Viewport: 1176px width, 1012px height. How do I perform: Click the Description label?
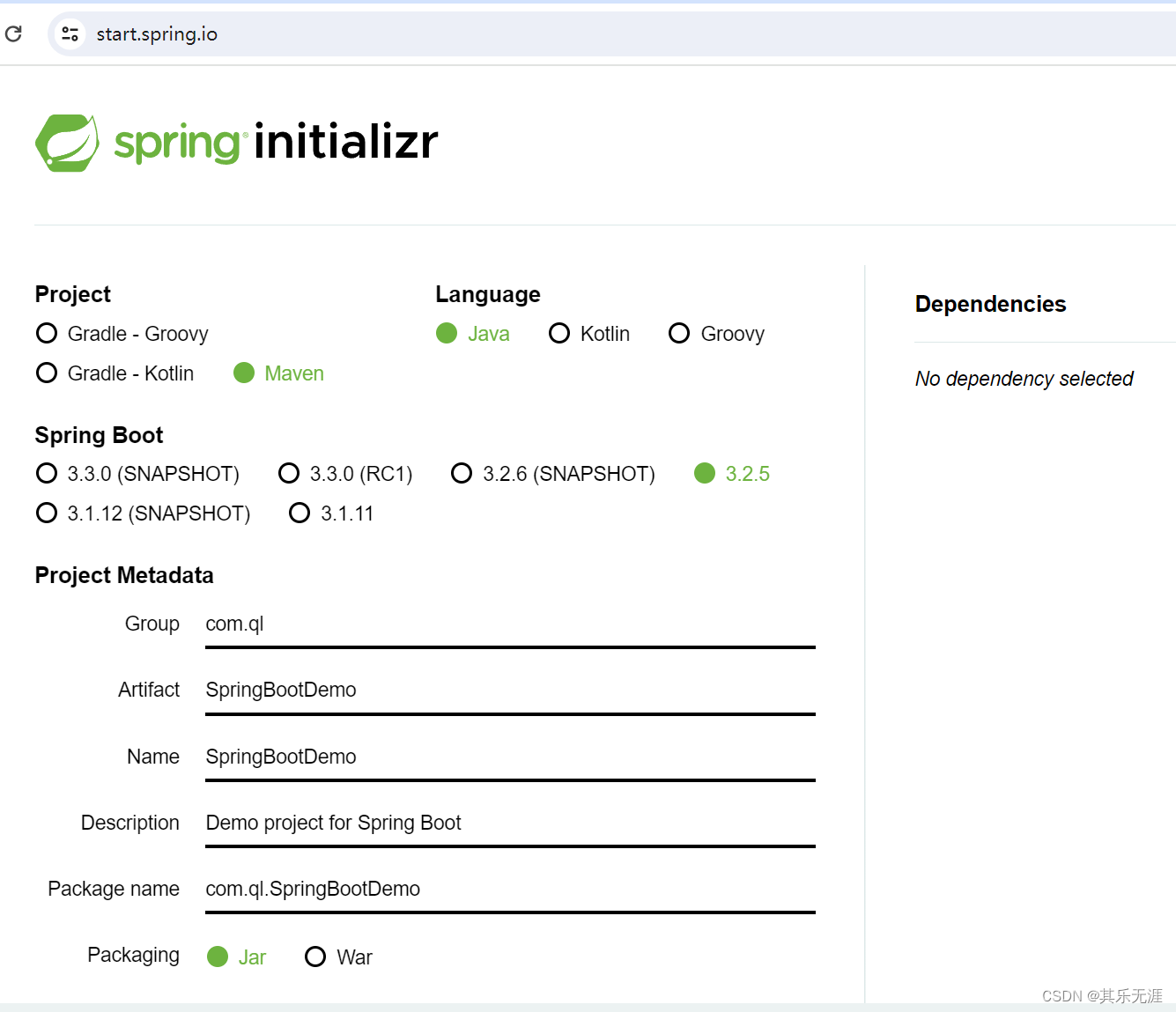[130, 823]
